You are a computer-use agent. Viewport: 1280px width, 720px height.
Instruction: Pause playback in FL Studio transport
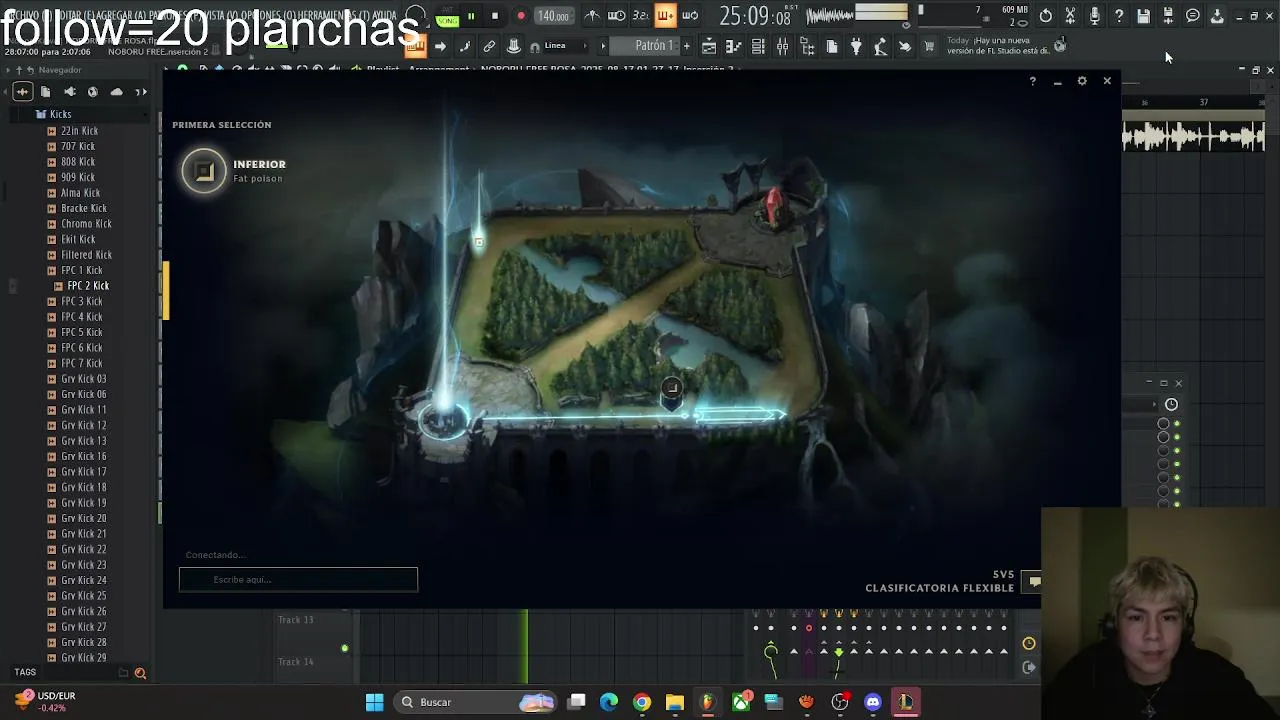tap(470, 16)
